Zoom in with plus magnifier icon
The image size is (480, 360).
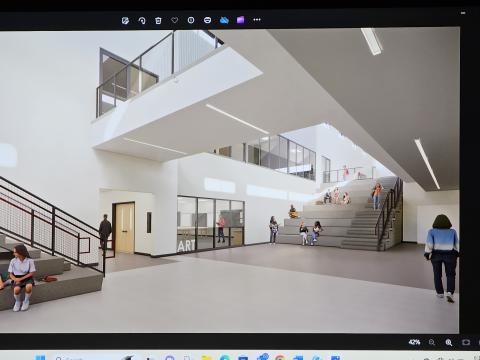[449, 342]
